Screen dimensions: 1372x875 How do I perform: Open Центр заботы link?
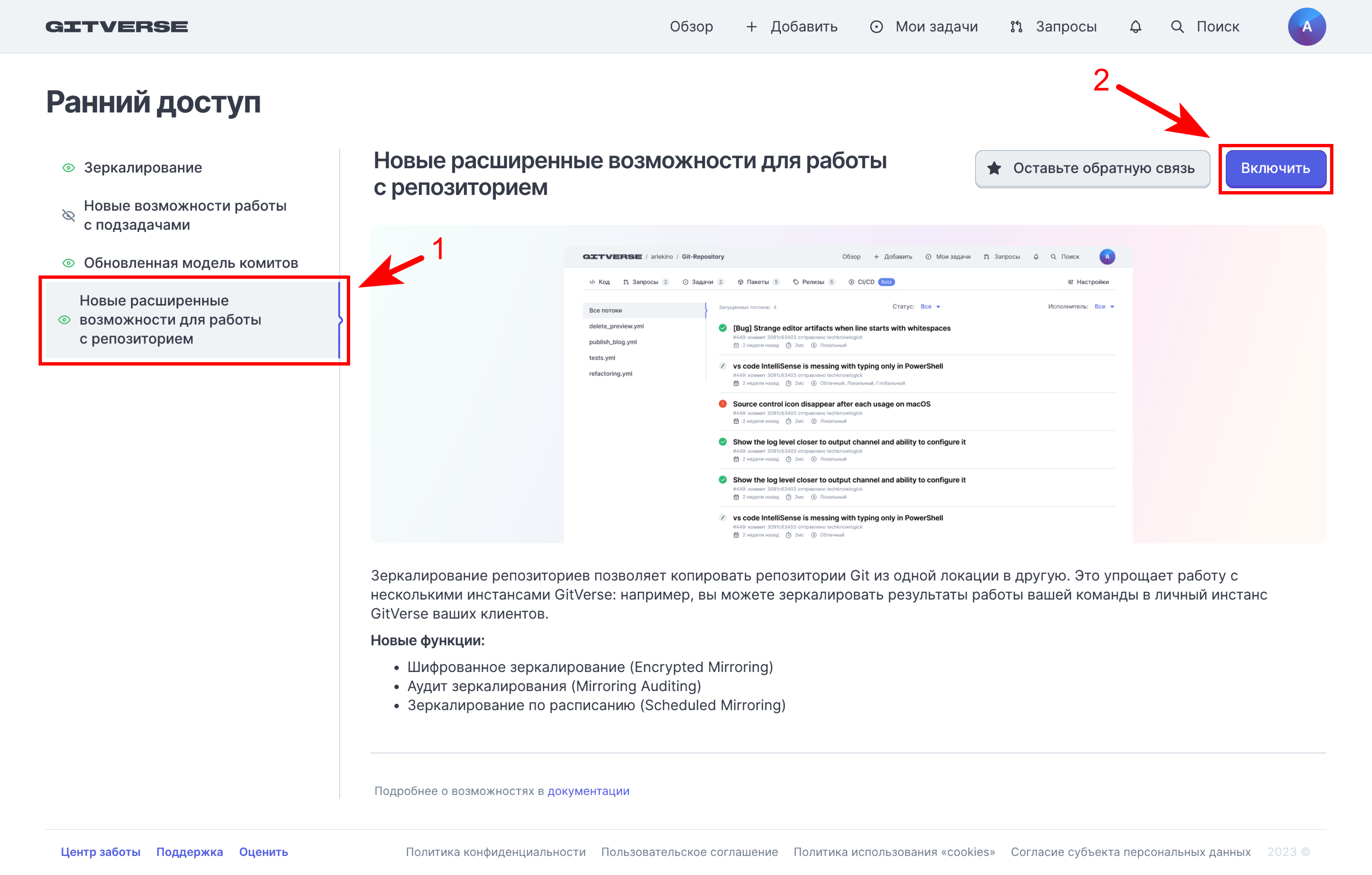point(101,852)
